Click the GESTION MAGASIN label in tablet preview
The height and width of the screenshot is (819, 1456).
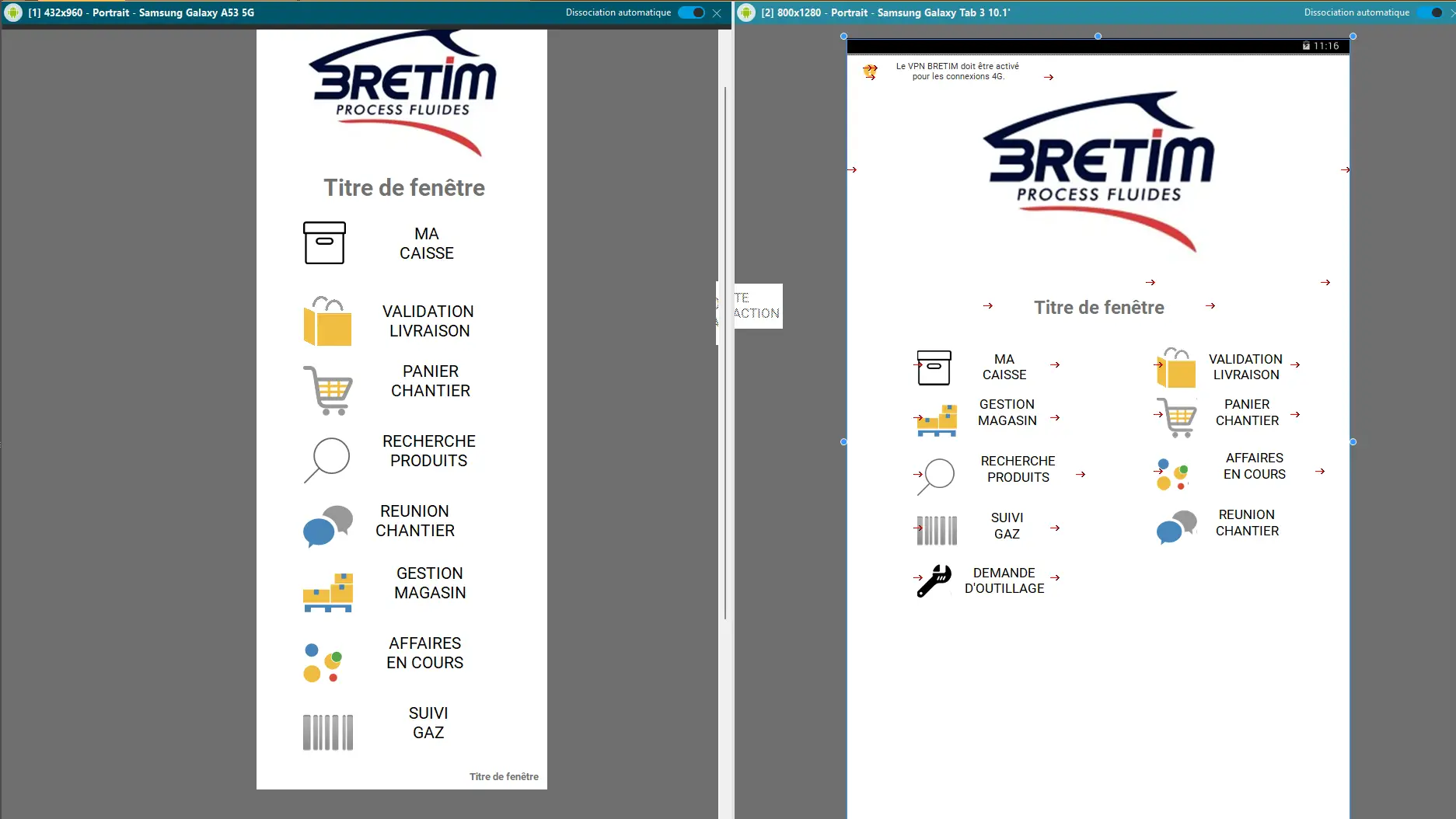click(1007, 413)
